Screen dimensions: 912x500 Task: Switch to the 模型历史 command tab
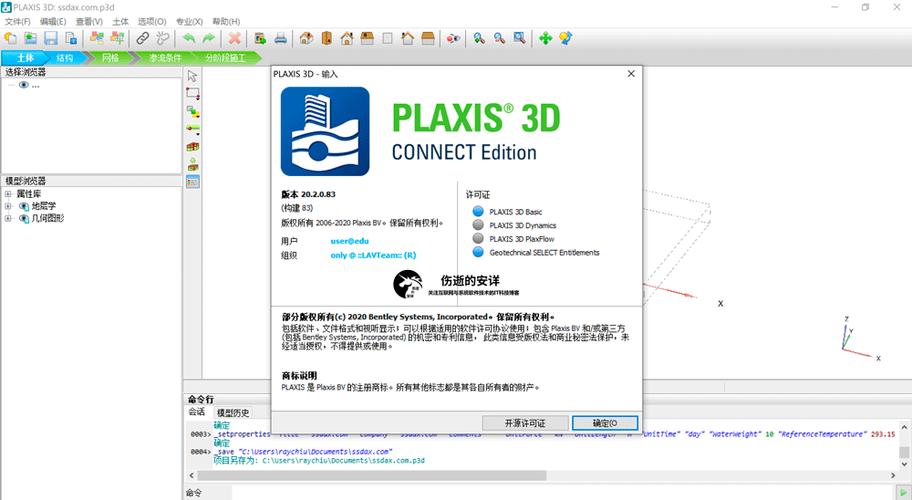(x=233, y=412)
